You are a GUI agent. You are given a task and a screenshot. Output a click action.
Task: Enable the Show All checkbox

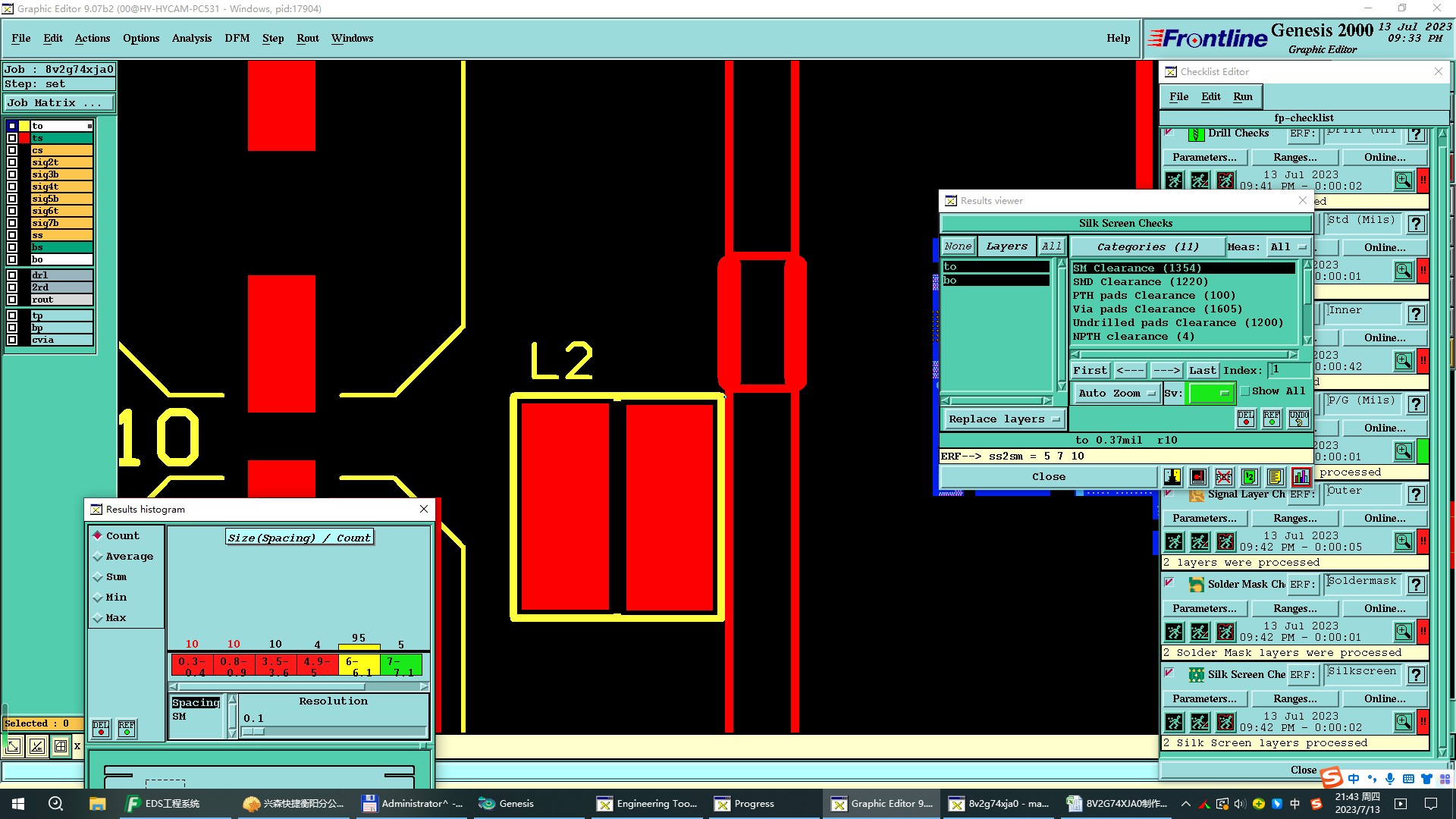tap(1245, 391)
